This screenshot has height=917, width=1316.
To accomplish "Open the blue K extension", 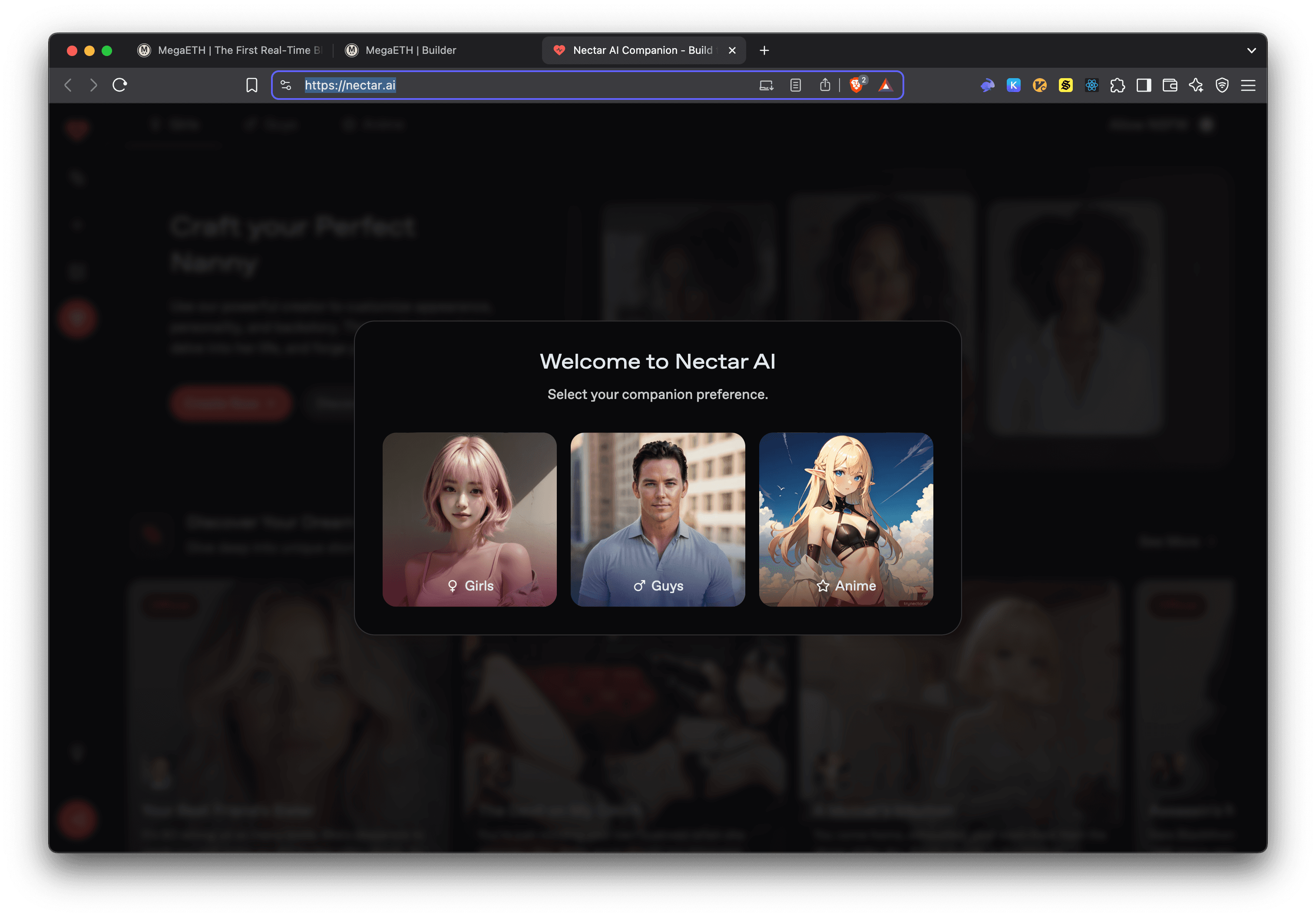I will pos(1013,86).
